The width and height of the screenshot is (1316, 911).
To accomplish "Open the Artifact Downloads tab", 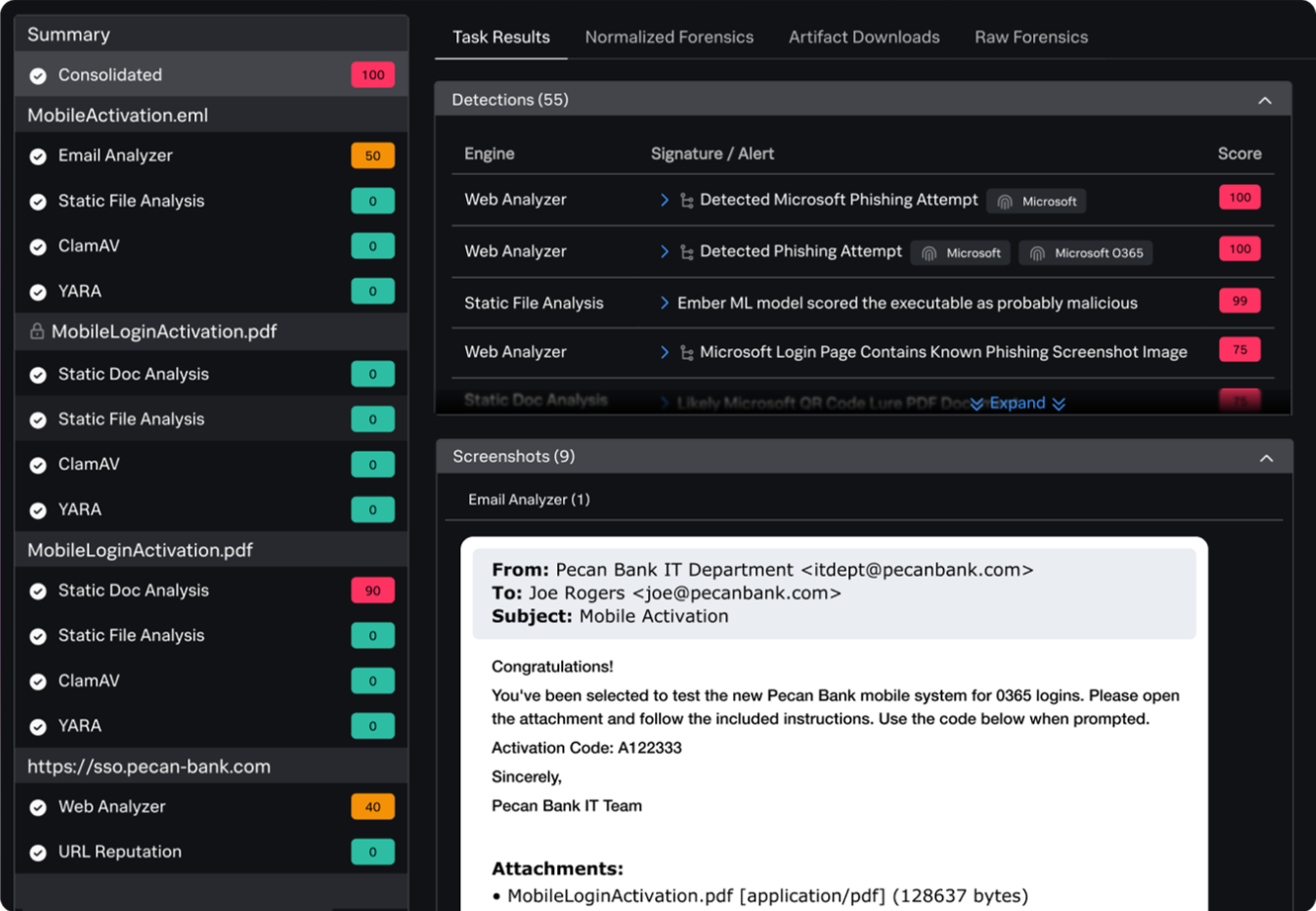I will click(x=864, y=38).
